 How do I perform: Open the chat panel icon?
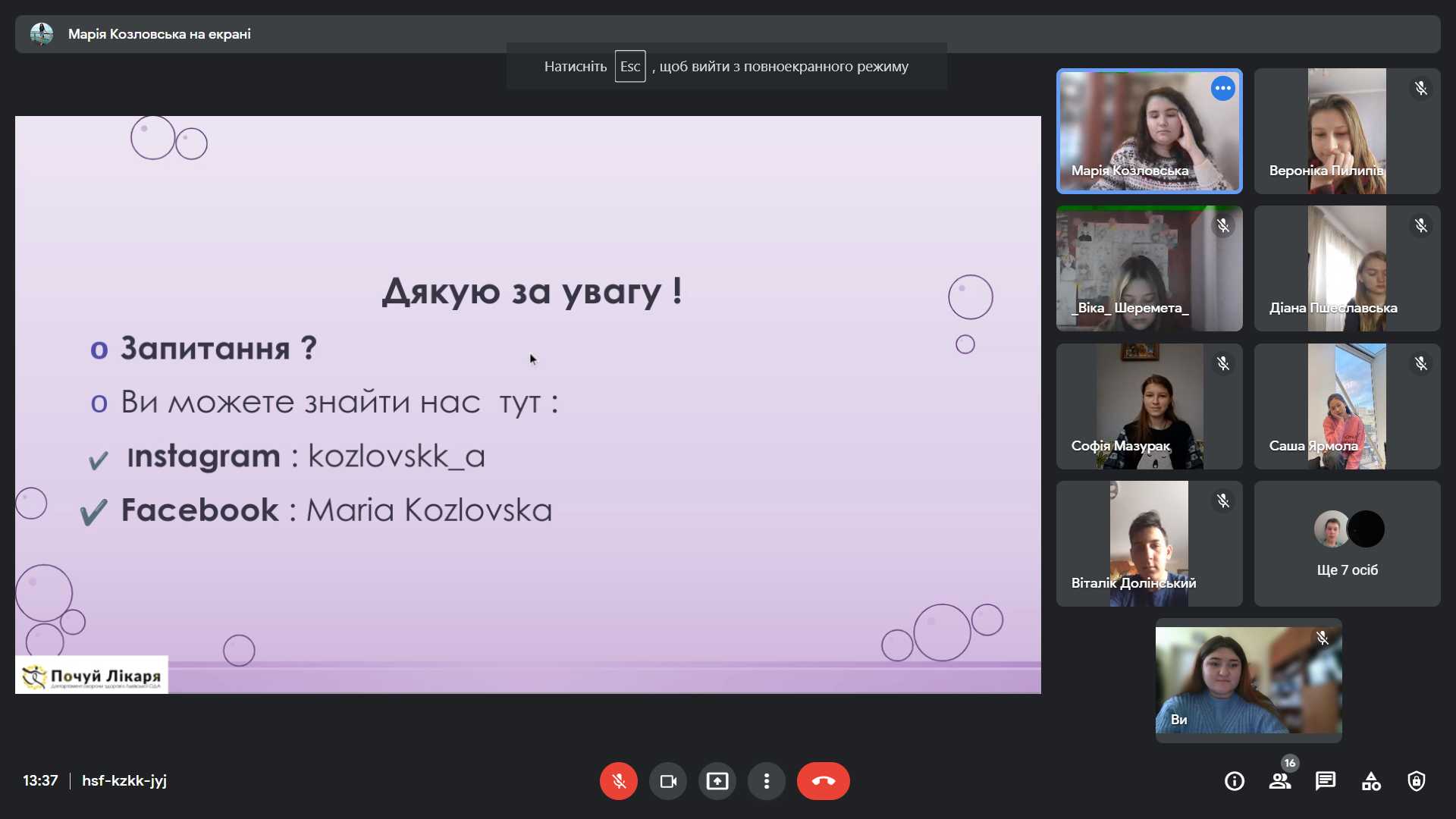click(x=1325, y=781)
